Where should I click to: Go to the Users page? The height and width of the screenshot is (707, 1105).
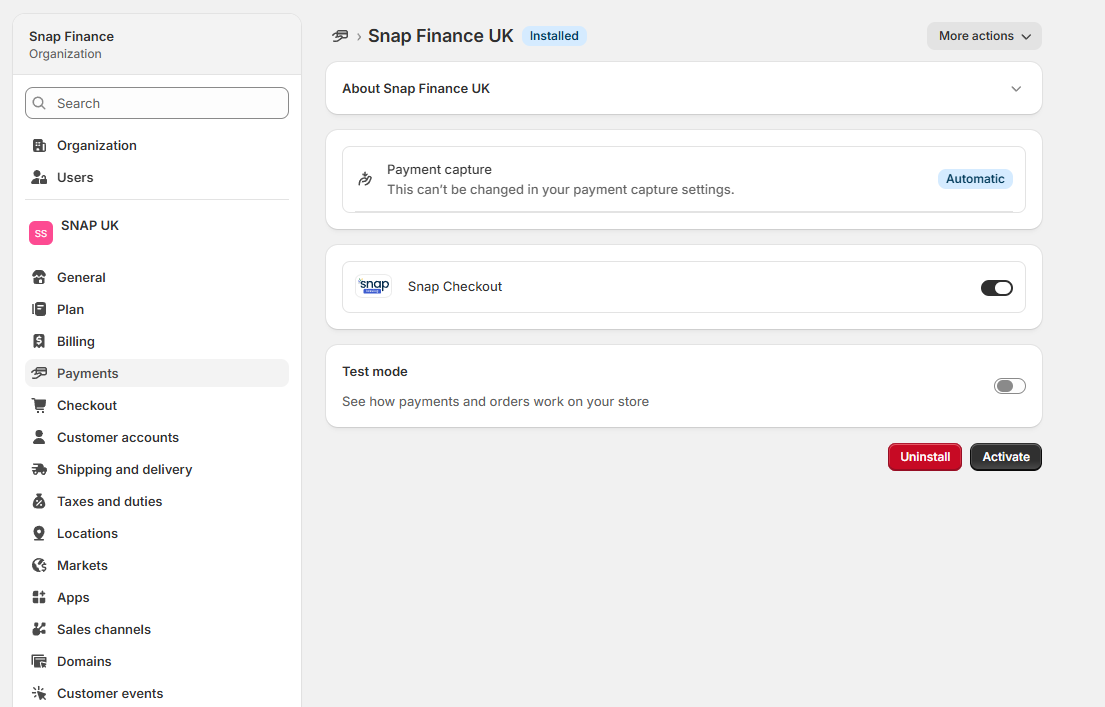pyautogui.click(x=156, y=178)
